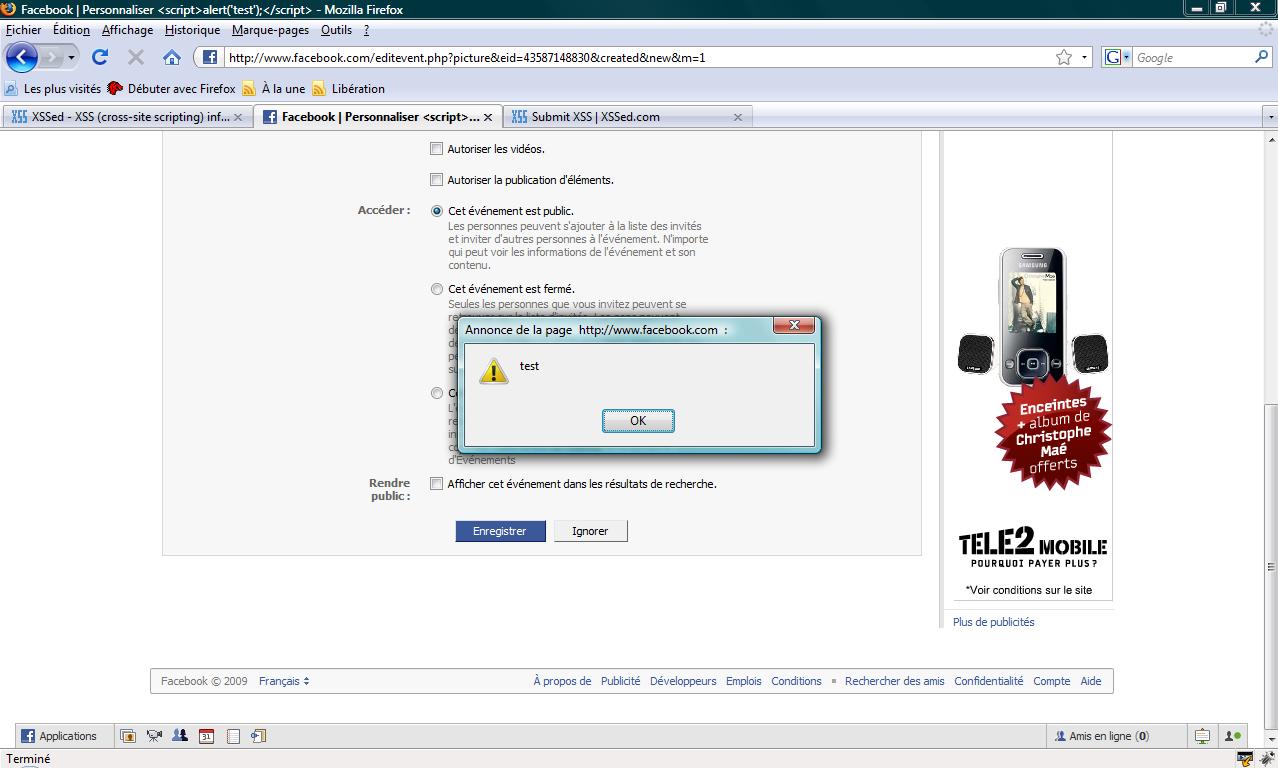Open the Français language selector
1278x768 pixels.
[x=284, y=681]
